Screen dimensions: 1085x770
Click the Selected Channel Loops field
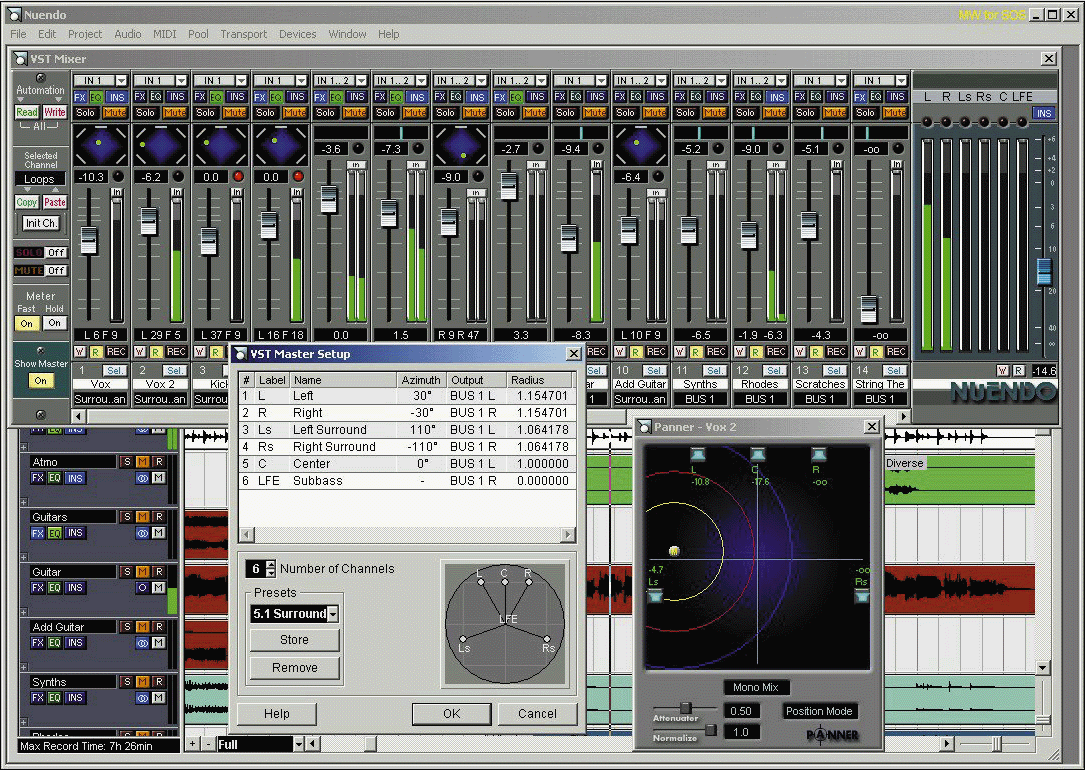(x=40, y=179)
